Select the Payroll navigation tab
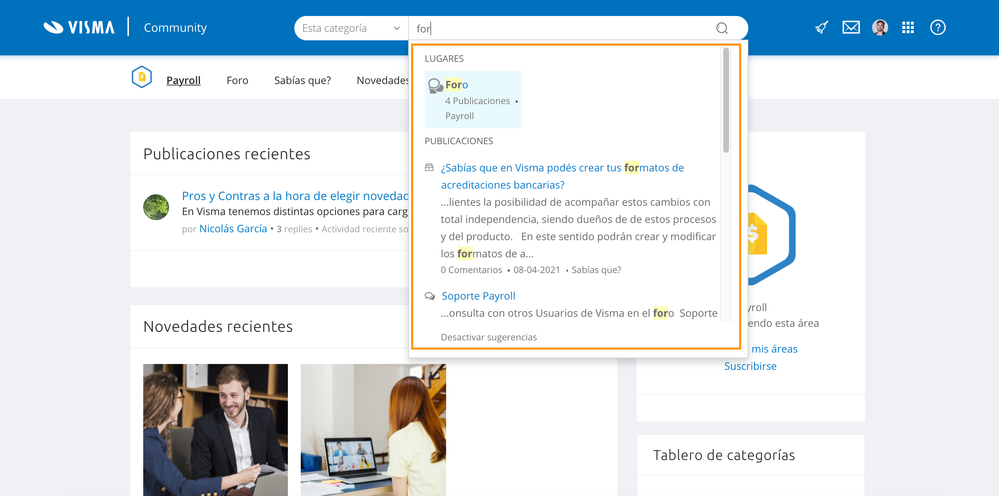 point(183,80)
